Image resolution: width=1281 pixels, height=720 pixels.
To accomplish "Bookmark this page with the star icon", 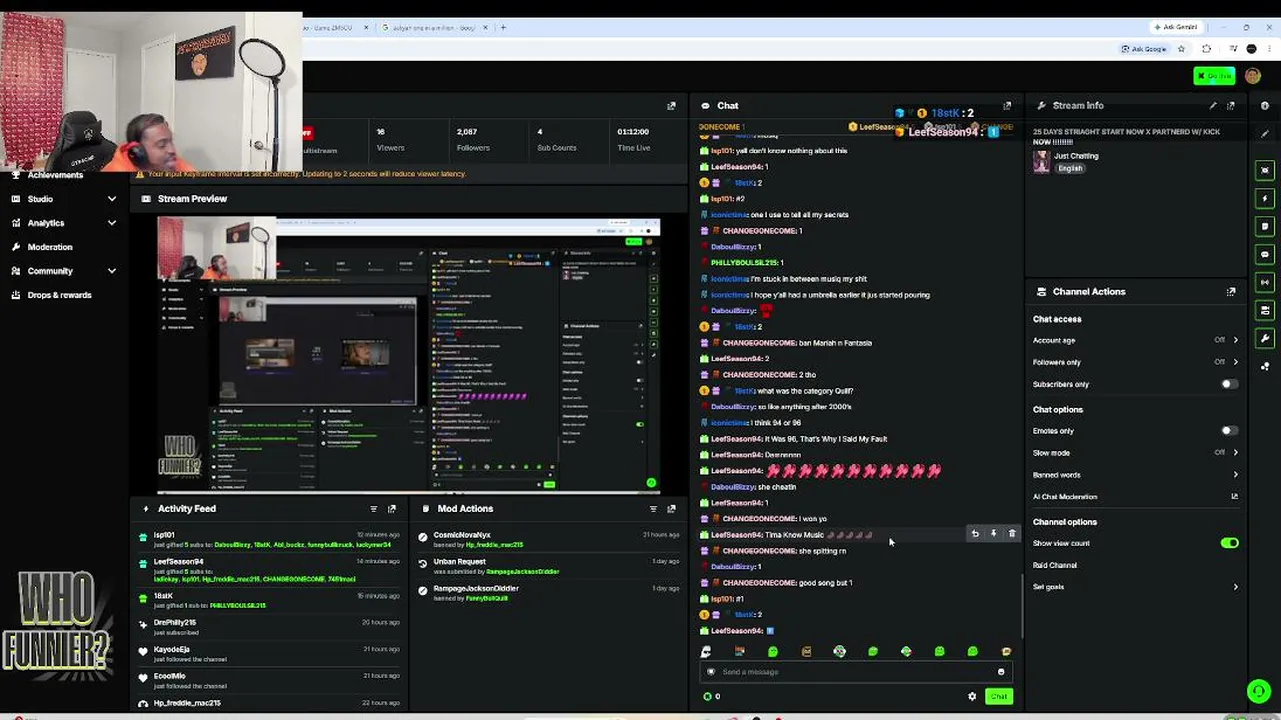I will pos(1181,49).
